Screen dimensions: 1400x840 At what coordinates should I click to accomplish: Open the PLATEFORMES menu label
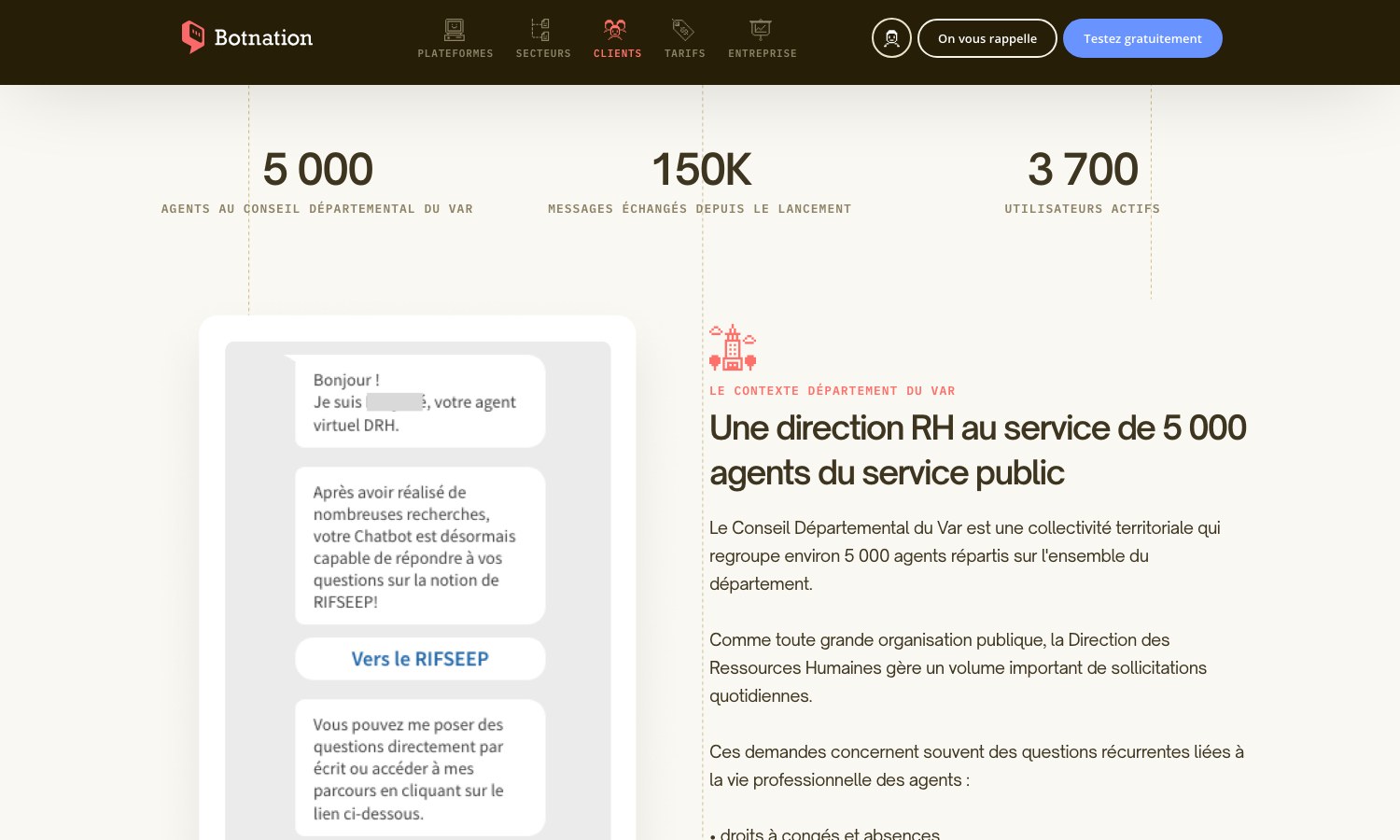[455, 54]
